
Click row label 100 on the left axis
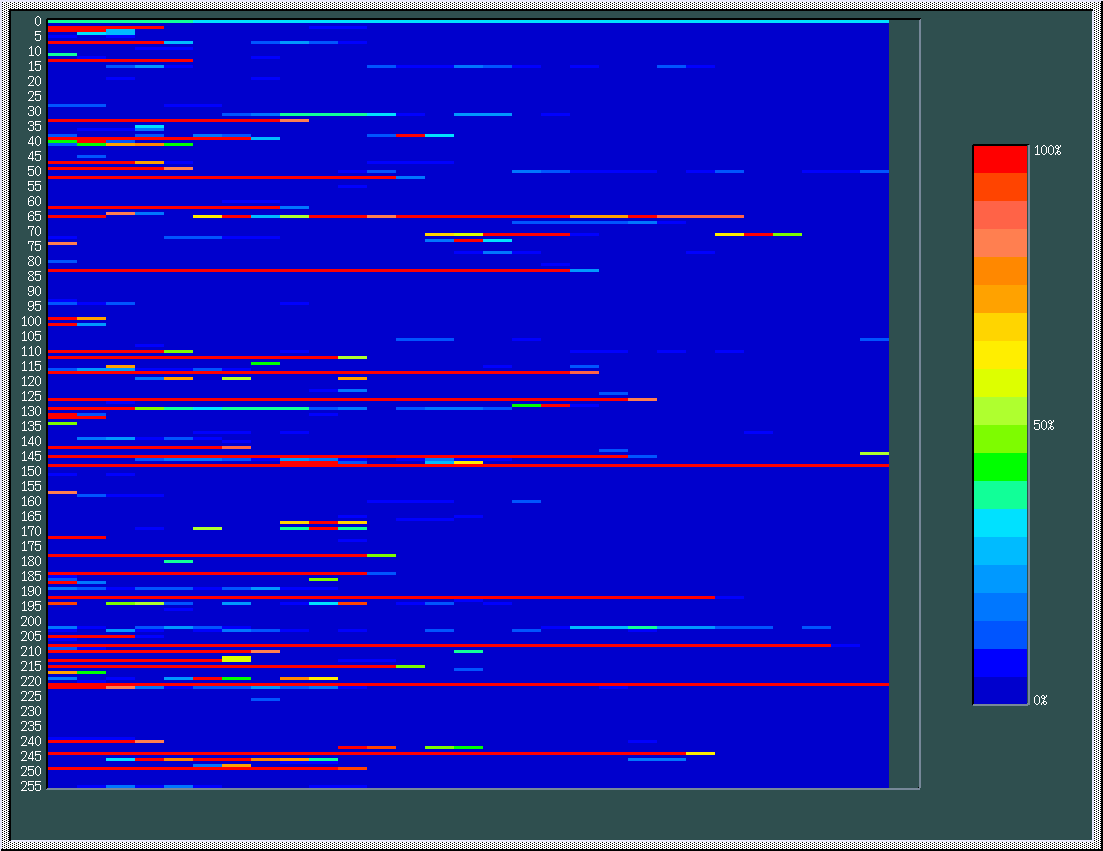(31, 321)
